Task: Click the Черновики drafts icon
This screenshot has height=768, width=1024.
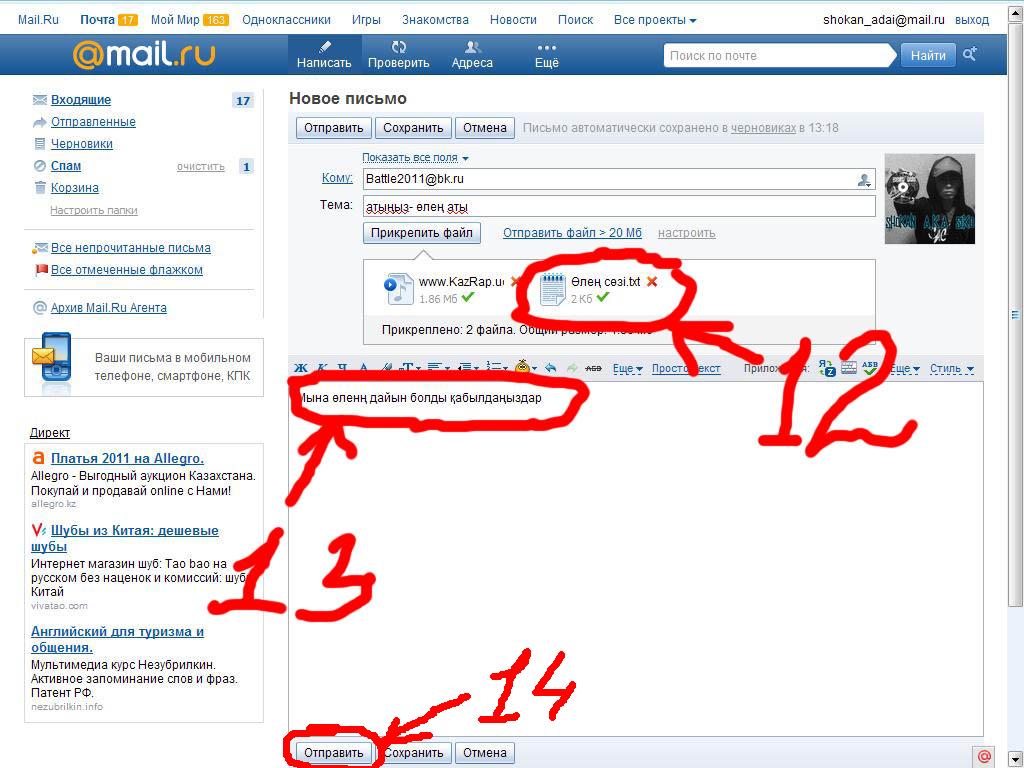Action: (40, 144)
